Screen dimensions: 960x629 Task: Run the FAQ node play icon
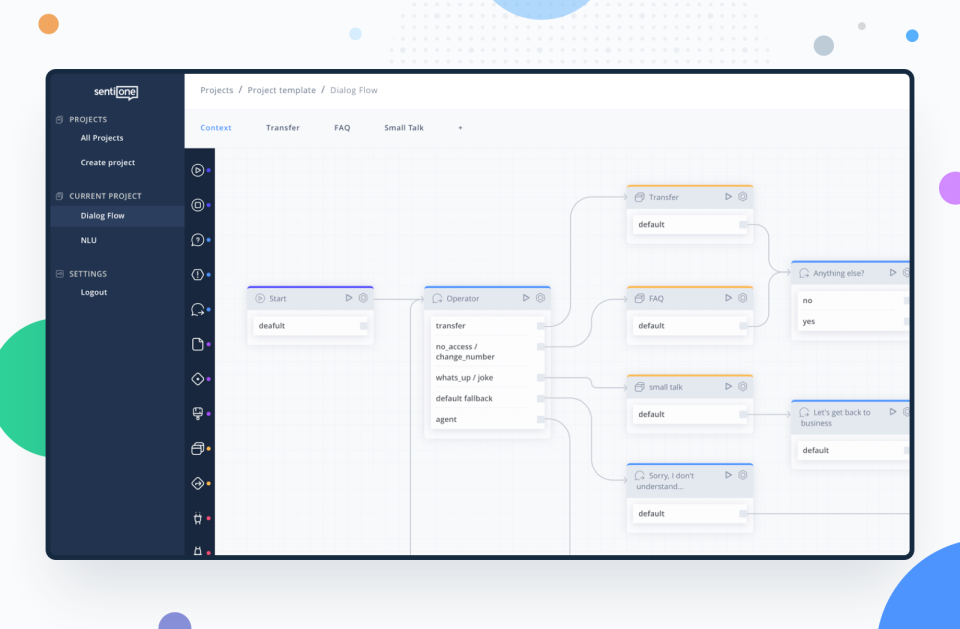(x=728, y=298)
